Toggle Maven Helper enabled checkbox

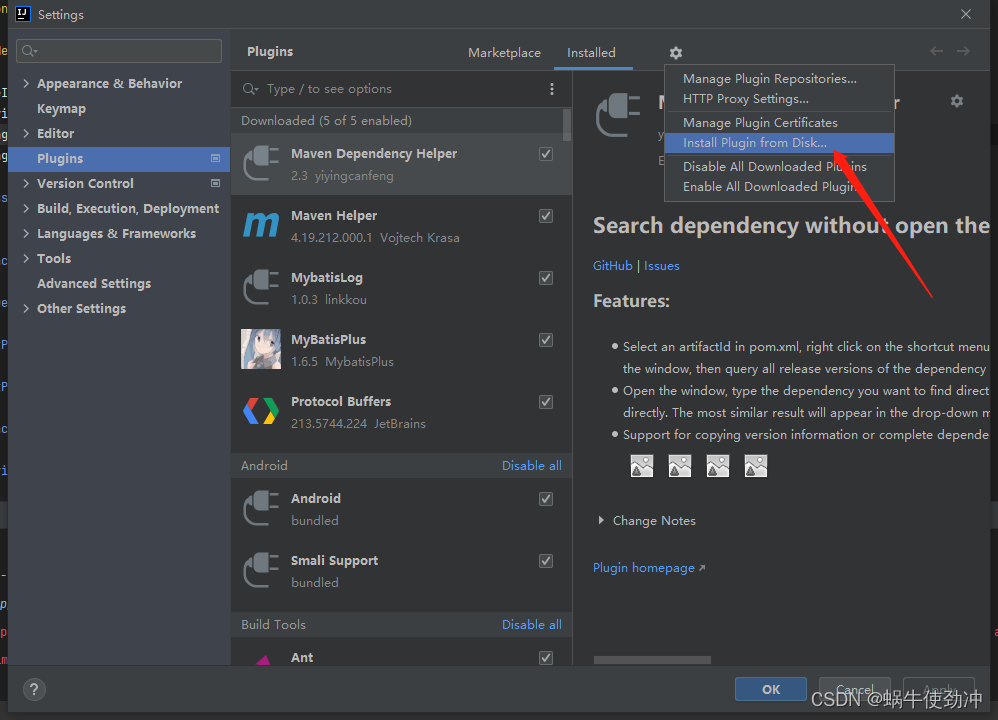click(546, 216)
